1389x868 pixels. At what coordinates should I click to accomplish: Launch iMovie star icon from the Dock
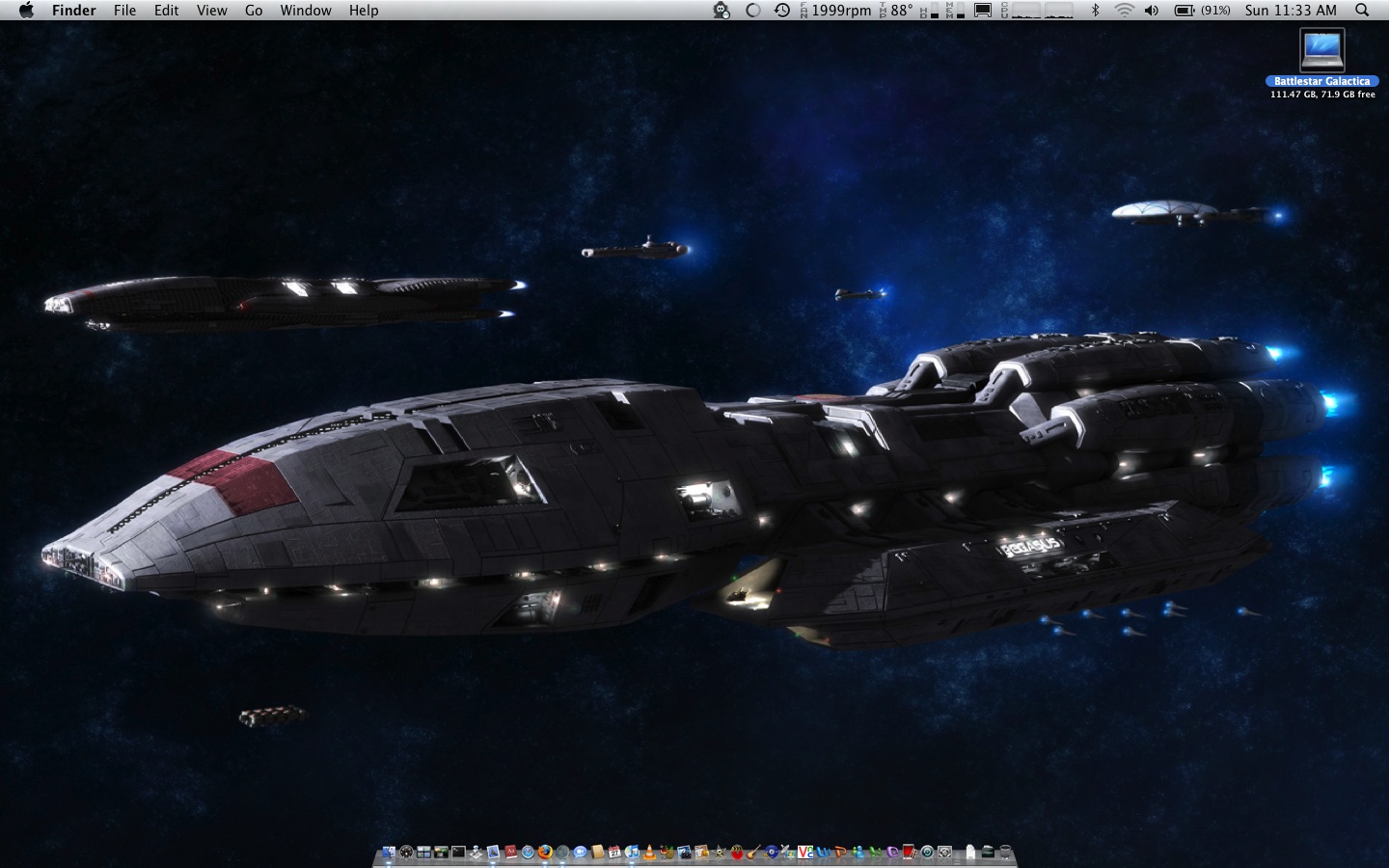719,852
